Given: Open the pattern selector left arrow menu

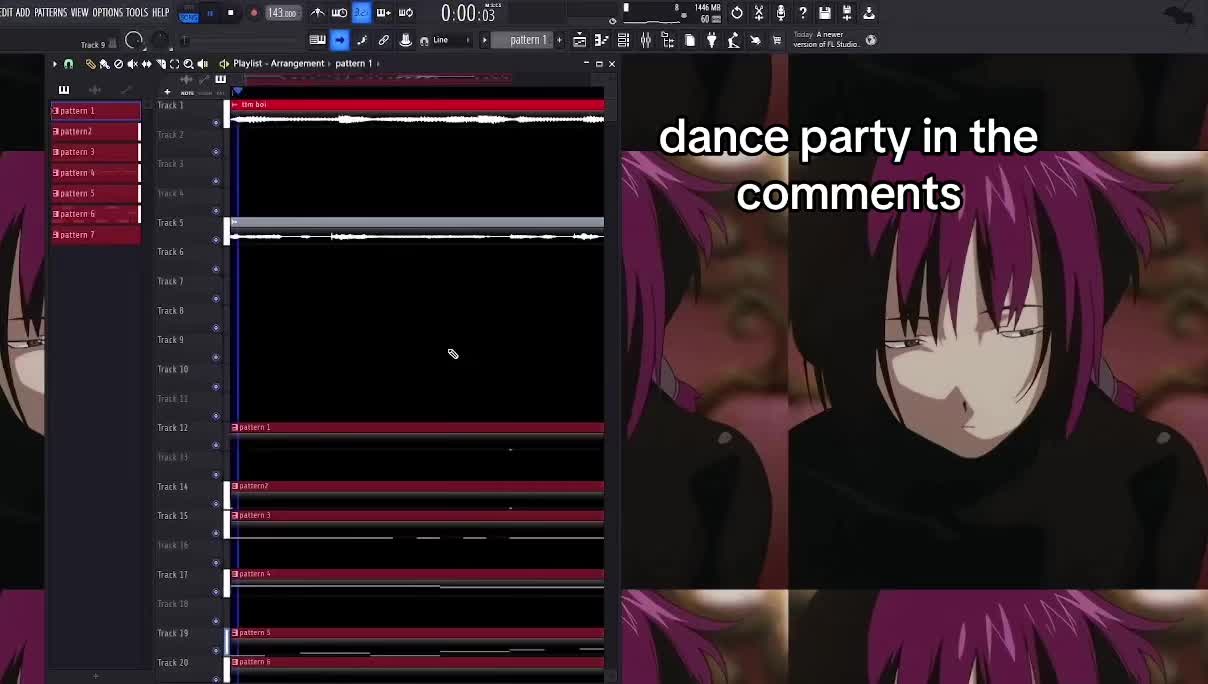Looking at the screenshot, I should click(484, 40).
